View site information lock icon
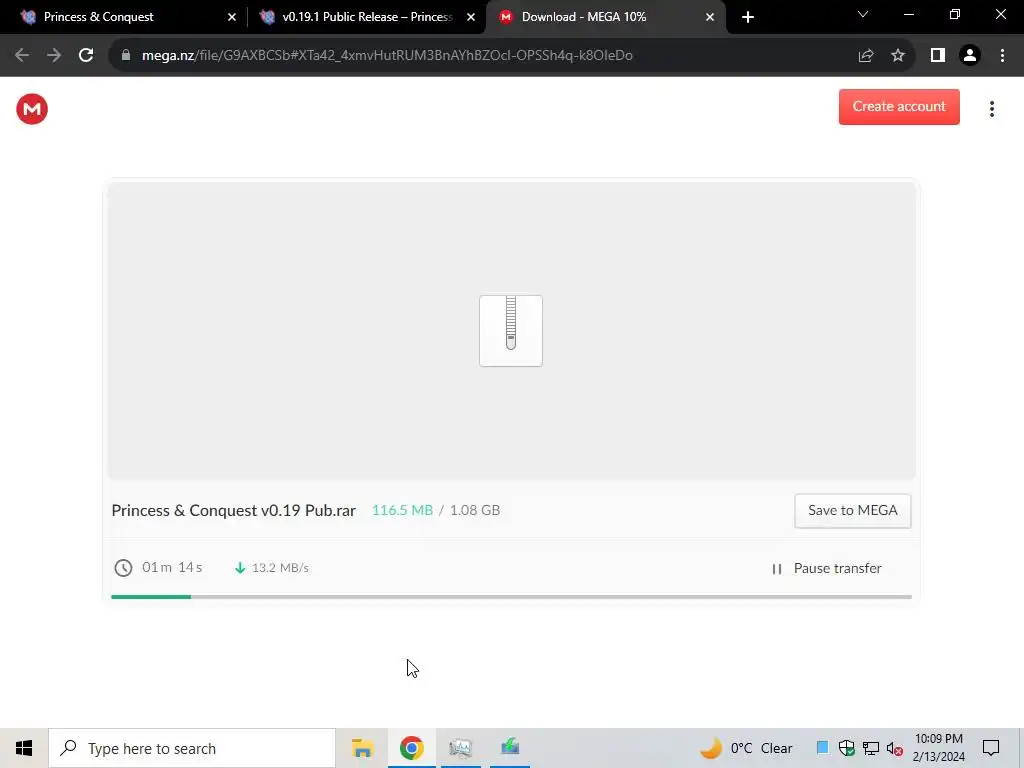The width and height of the screenshot is (1024, 768). click(x=126, y=56)
